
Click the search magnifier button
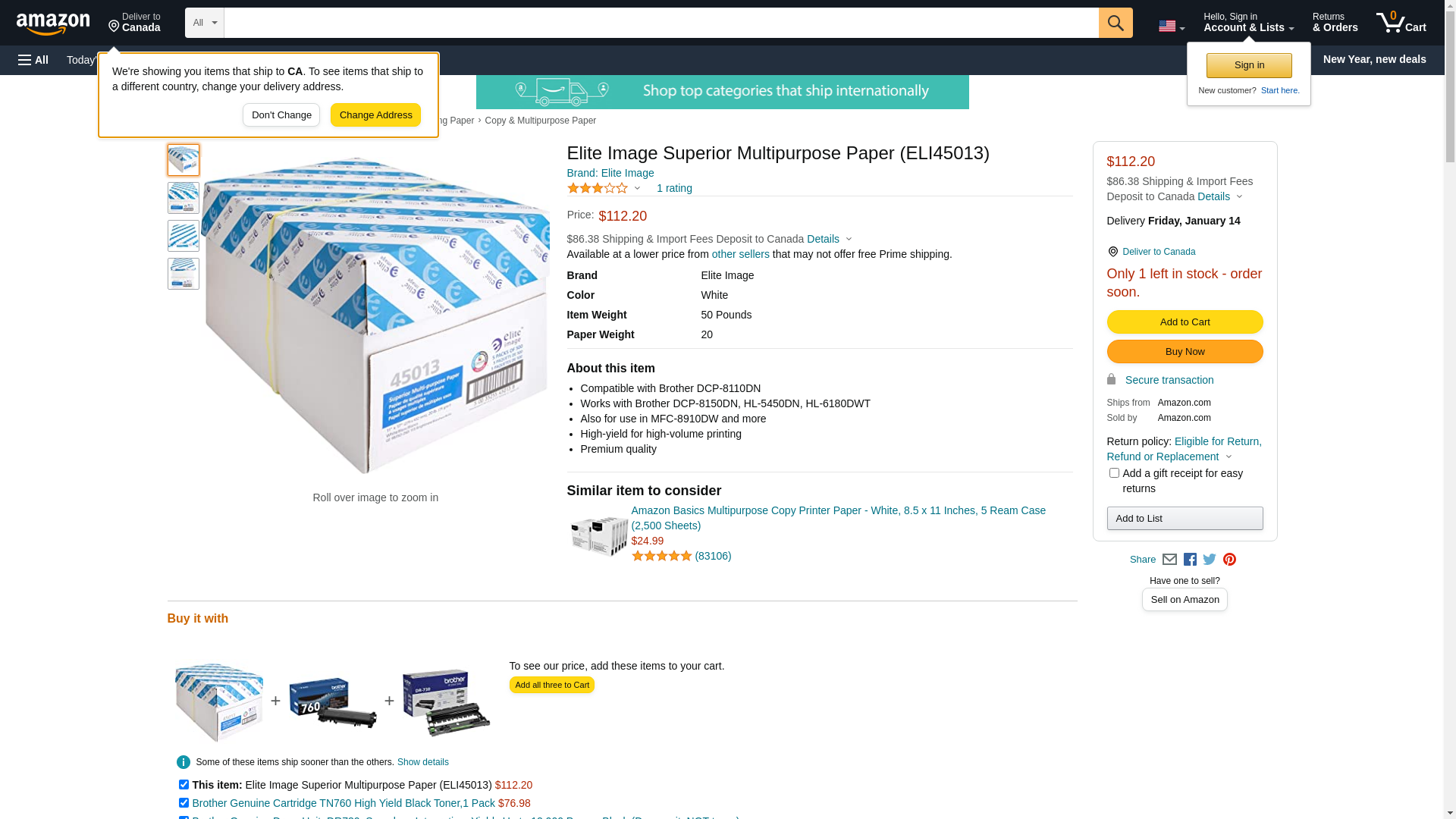[x=1115, y=23]
